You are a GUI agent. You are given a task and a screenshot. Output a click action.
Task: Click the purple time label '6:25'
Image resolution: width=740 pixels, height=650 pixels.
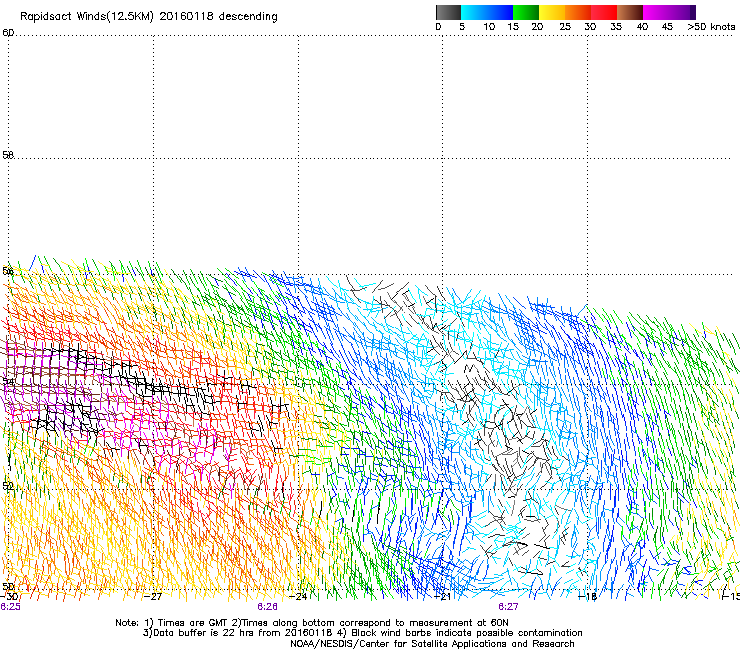coord(10,607)
